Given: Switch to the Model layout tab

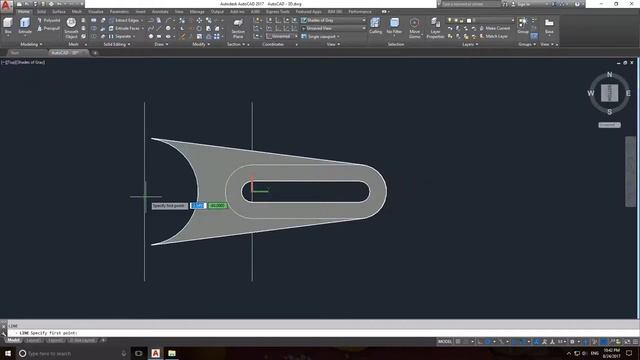Looking at the screenshot, I should (x=13, y=340).
